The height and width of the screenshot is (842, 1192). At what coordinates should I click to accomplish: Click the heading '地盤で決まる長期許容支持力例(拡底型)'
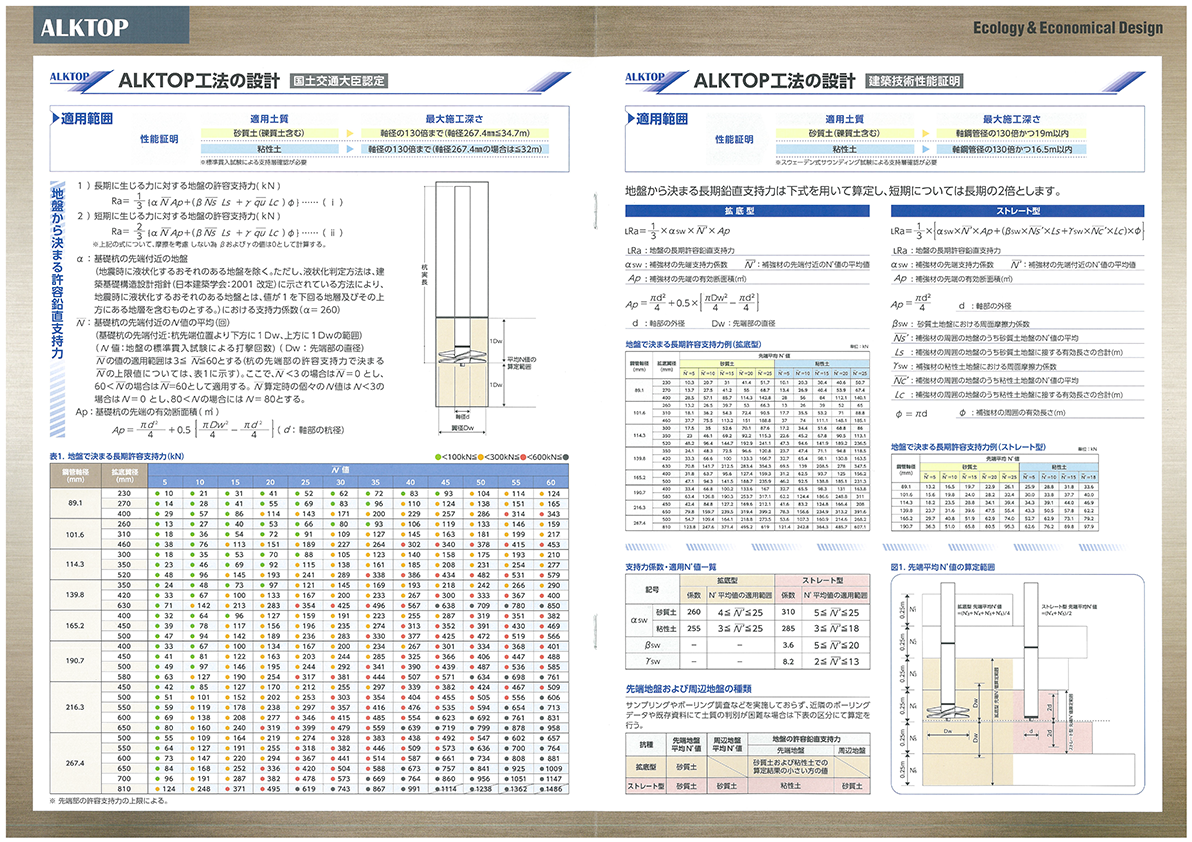tap(693, 344)
